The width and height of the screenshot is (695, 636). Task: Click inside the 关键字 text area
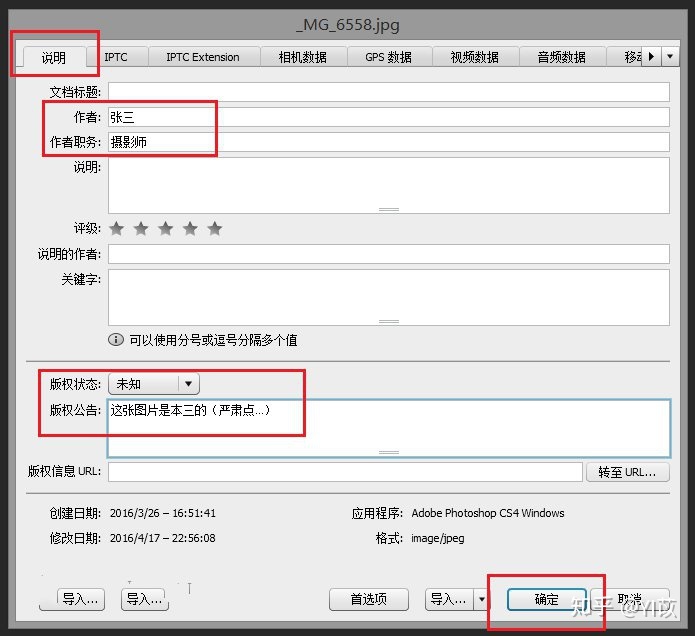(x=389, y=297)
